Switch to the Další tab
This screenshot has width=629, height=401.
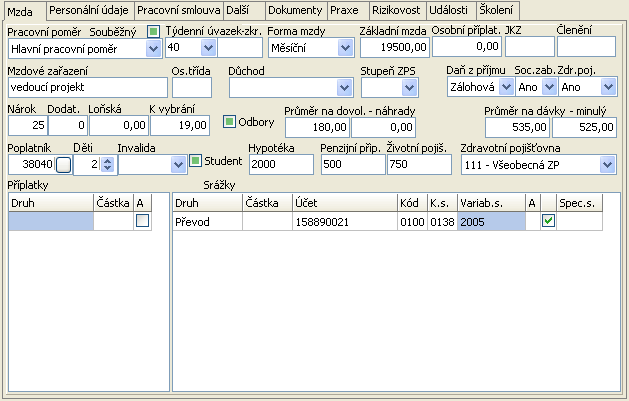click(x=244, y=10)
